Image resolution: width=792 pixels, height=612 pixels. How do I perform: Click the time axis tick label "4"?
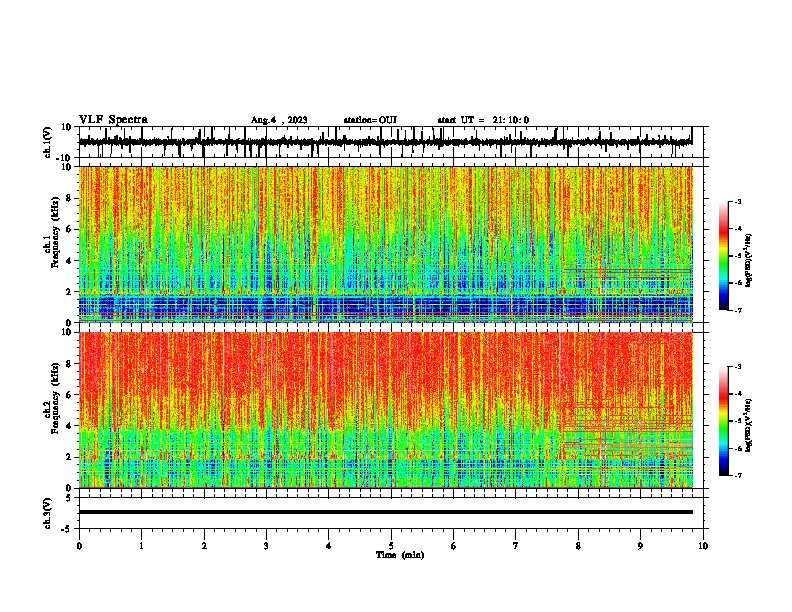pyautogui.click(x=329, y=546)
